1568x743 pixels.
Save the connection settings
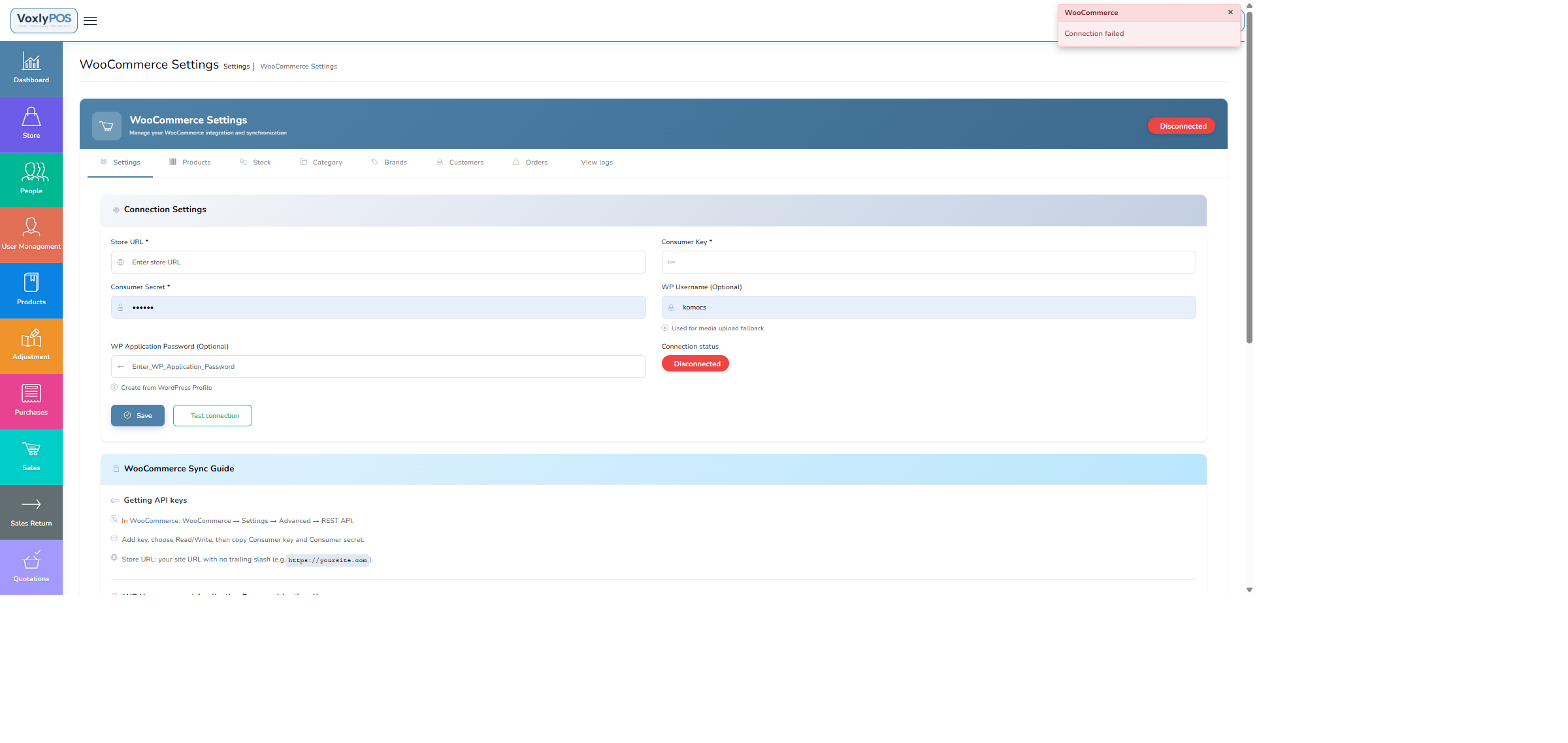pyautogui.click(x=137, y=415)
